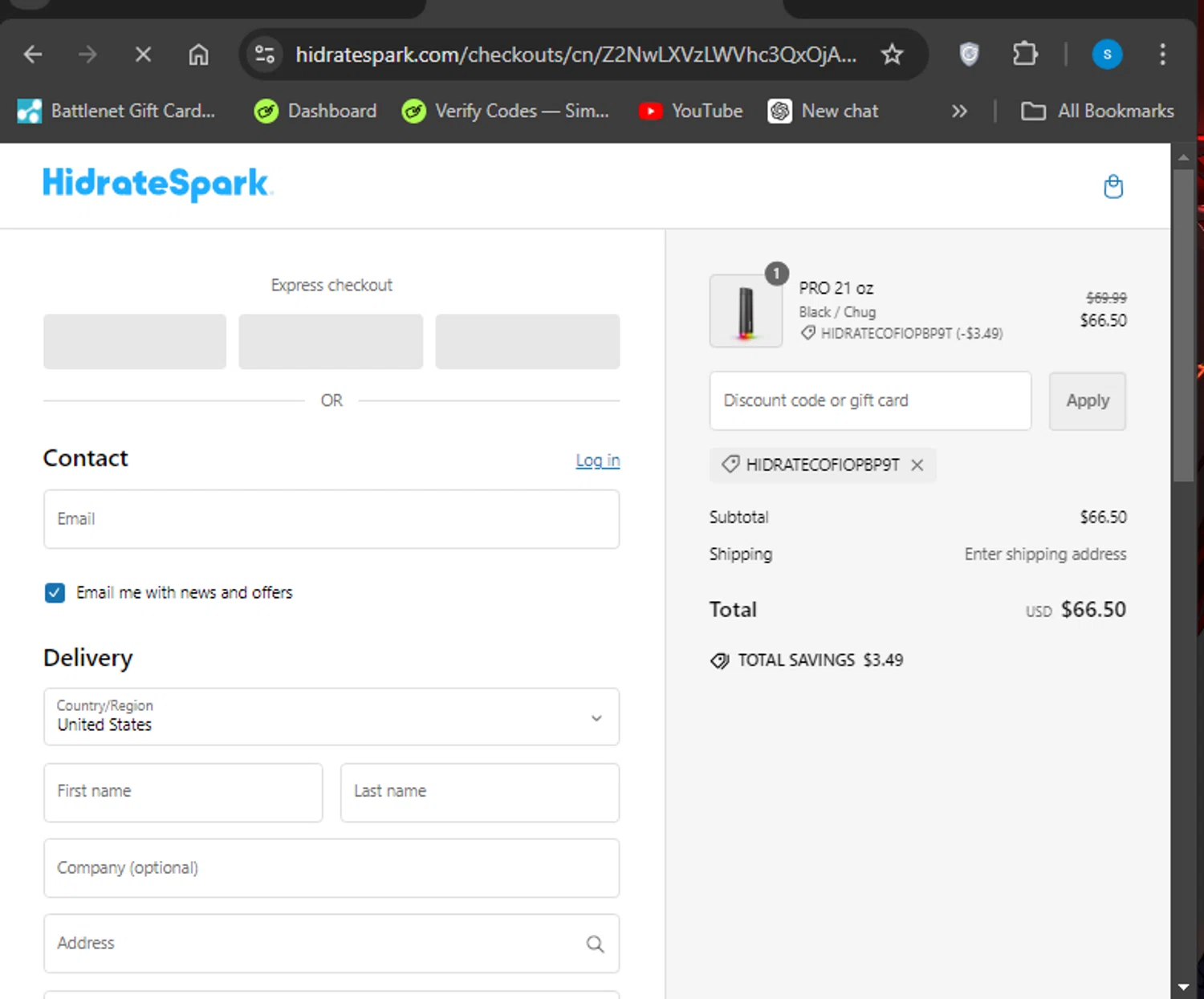The height and width of the screenshot is (999, 1204).
Task: Focus the Last name field
Action: 480,792
